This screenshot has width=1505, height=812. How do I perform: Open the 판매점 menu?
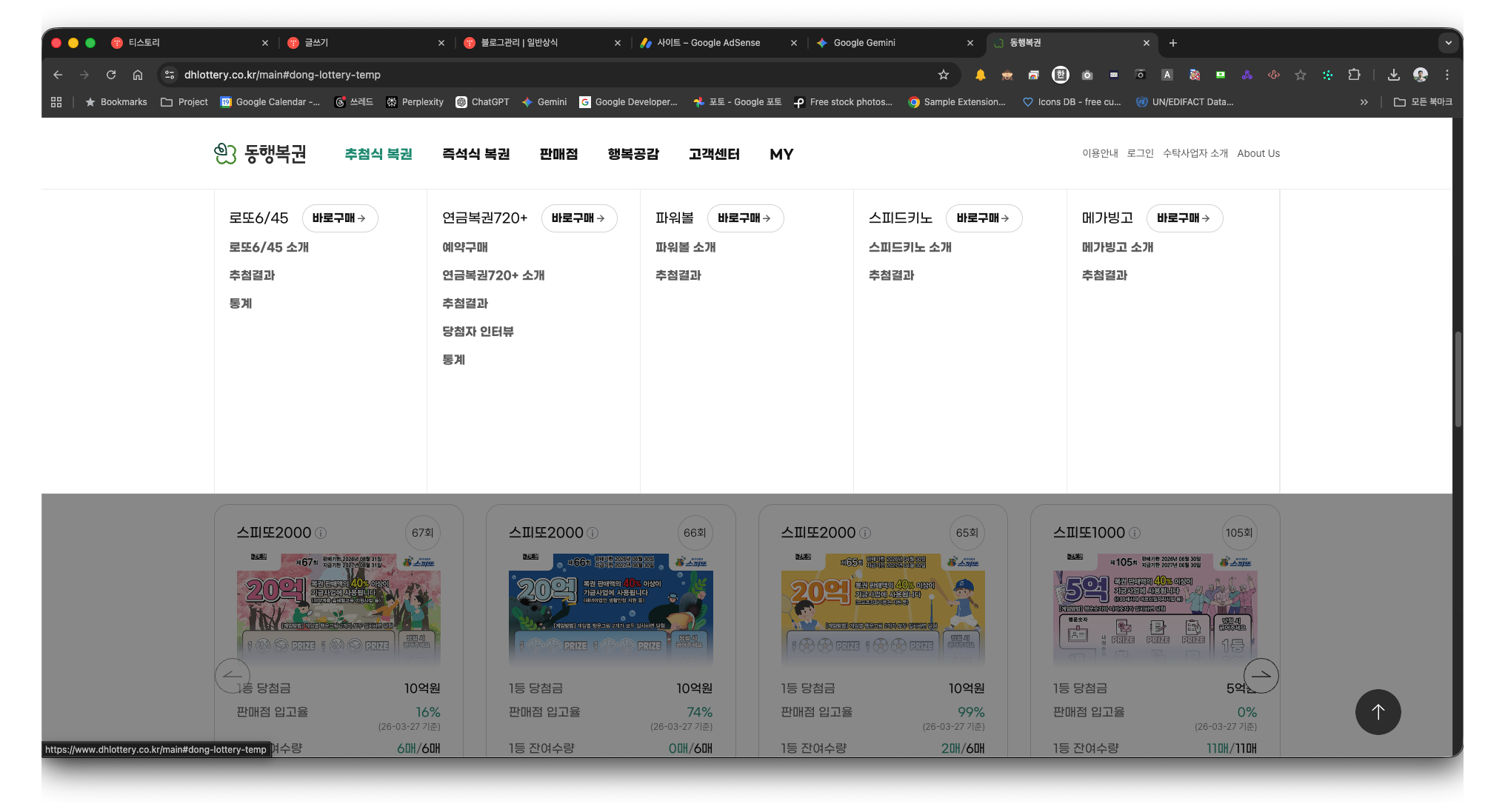(558, 154)
